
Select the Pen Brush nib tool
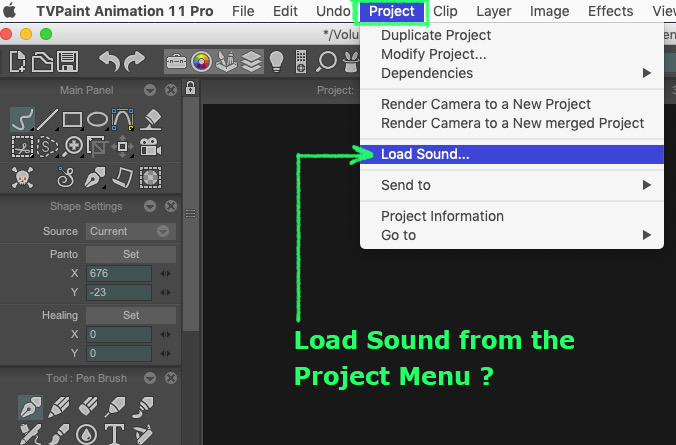[30, 407]
